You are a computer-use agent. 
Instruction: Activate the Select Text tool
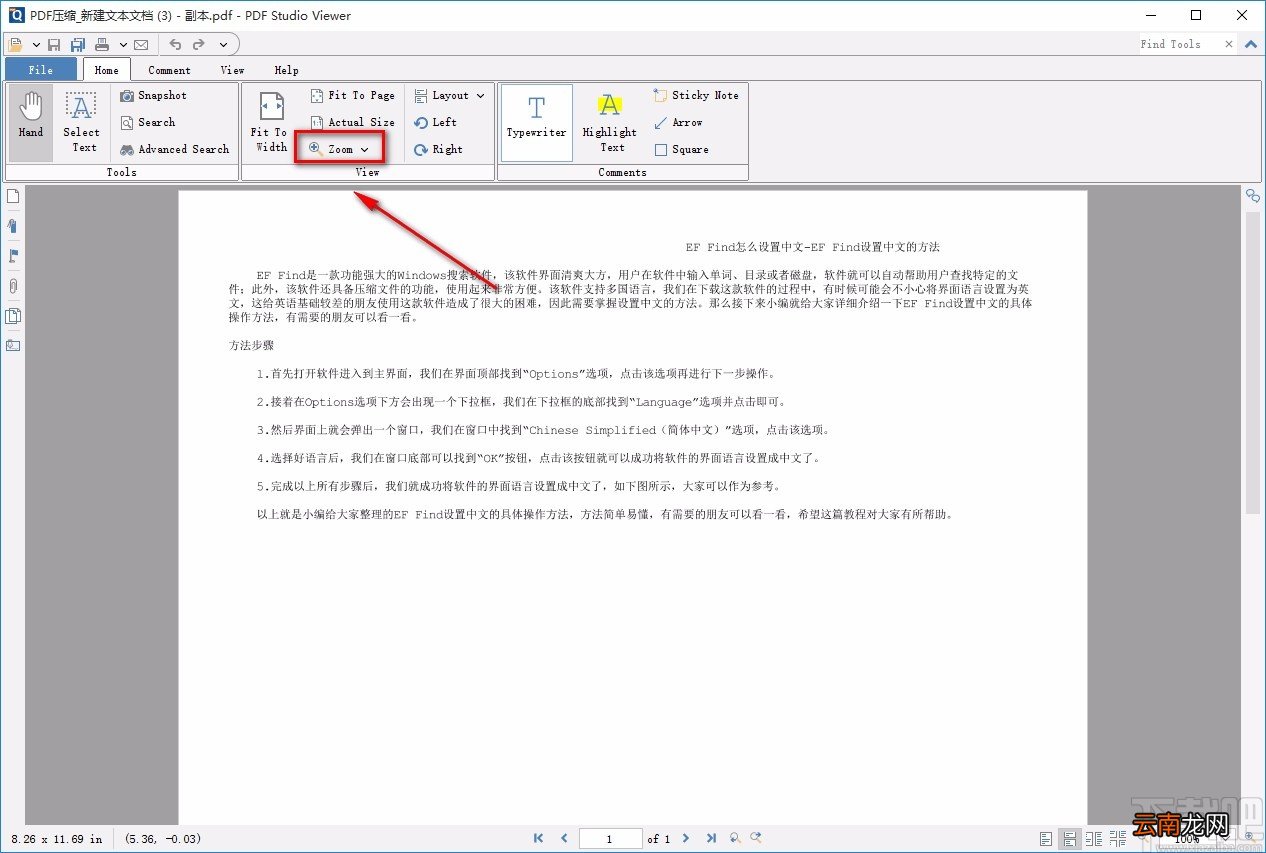click(82, 123)
